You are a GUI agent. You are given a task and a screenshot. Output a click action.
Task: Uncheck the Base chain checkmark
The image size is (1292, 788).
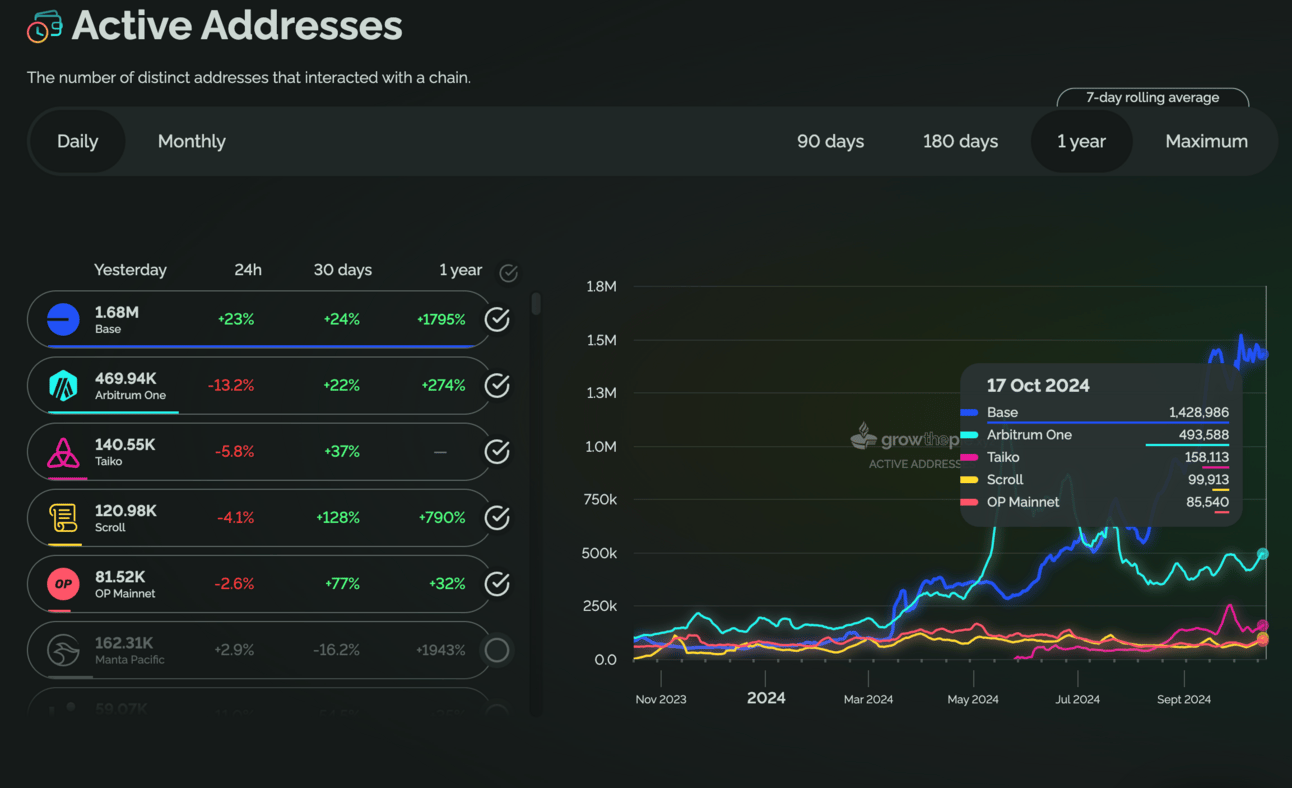click(x=497, y=320)
